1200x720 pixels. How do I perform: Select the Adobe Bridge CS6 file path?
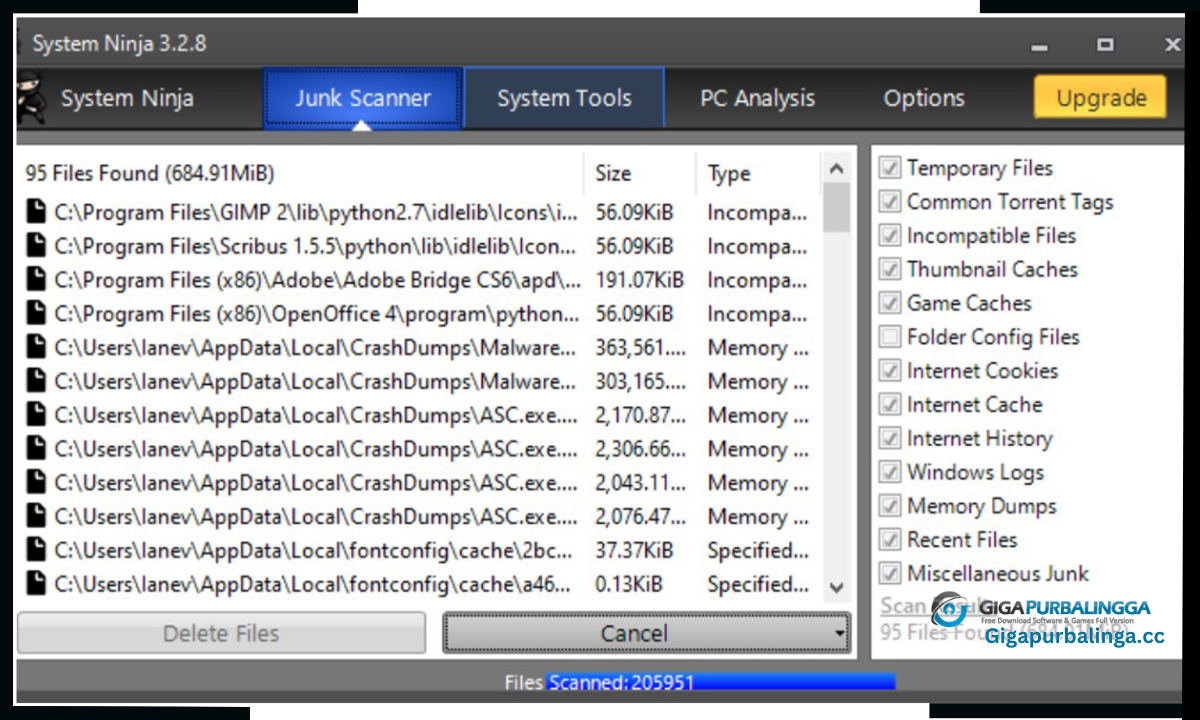(x=316, y=280)
